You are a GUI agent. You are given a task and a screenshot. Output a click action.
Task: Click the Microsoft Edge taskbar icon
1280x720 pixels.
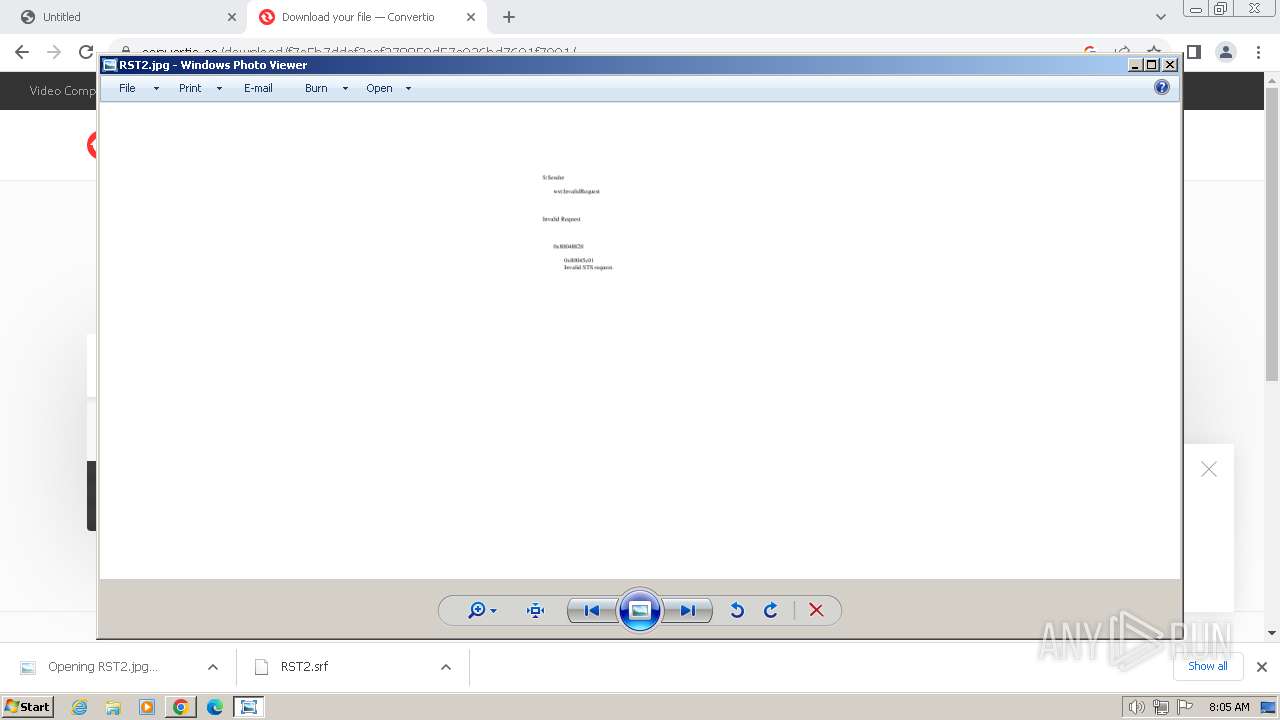tap(214, 707)
